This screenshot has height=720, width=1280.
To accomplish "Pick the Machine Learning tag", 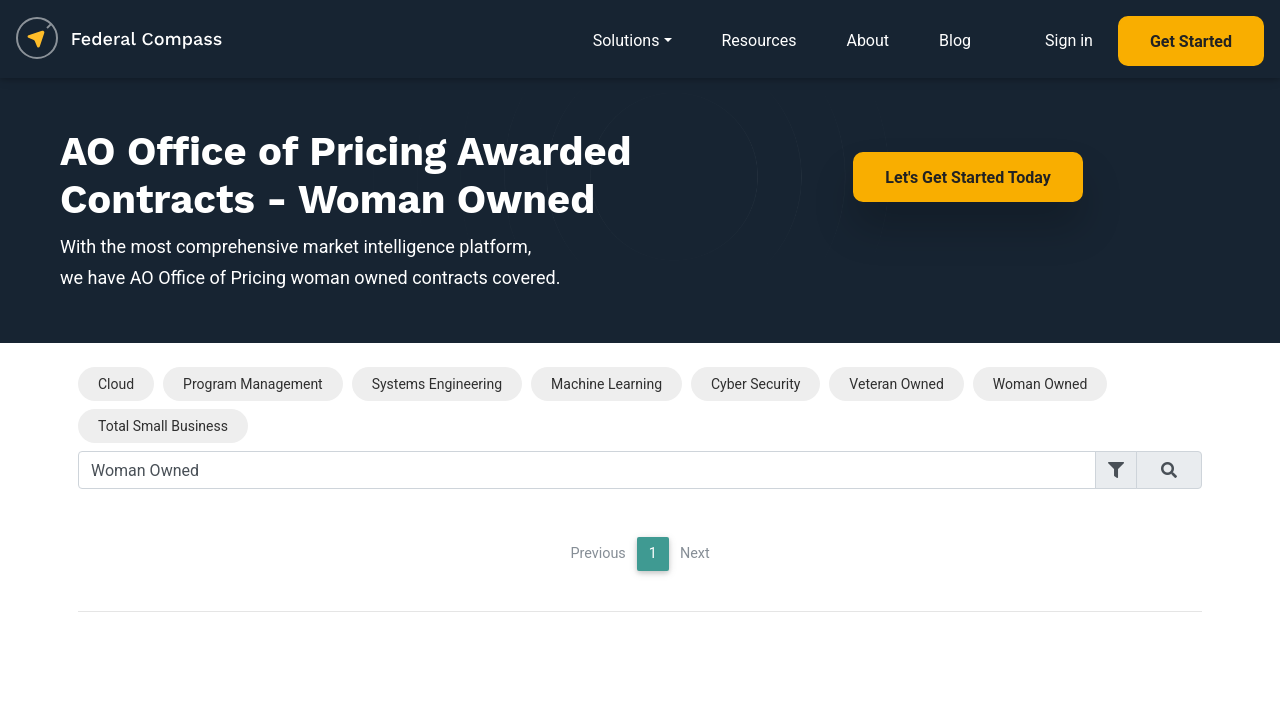I will (x=606, y=384).
